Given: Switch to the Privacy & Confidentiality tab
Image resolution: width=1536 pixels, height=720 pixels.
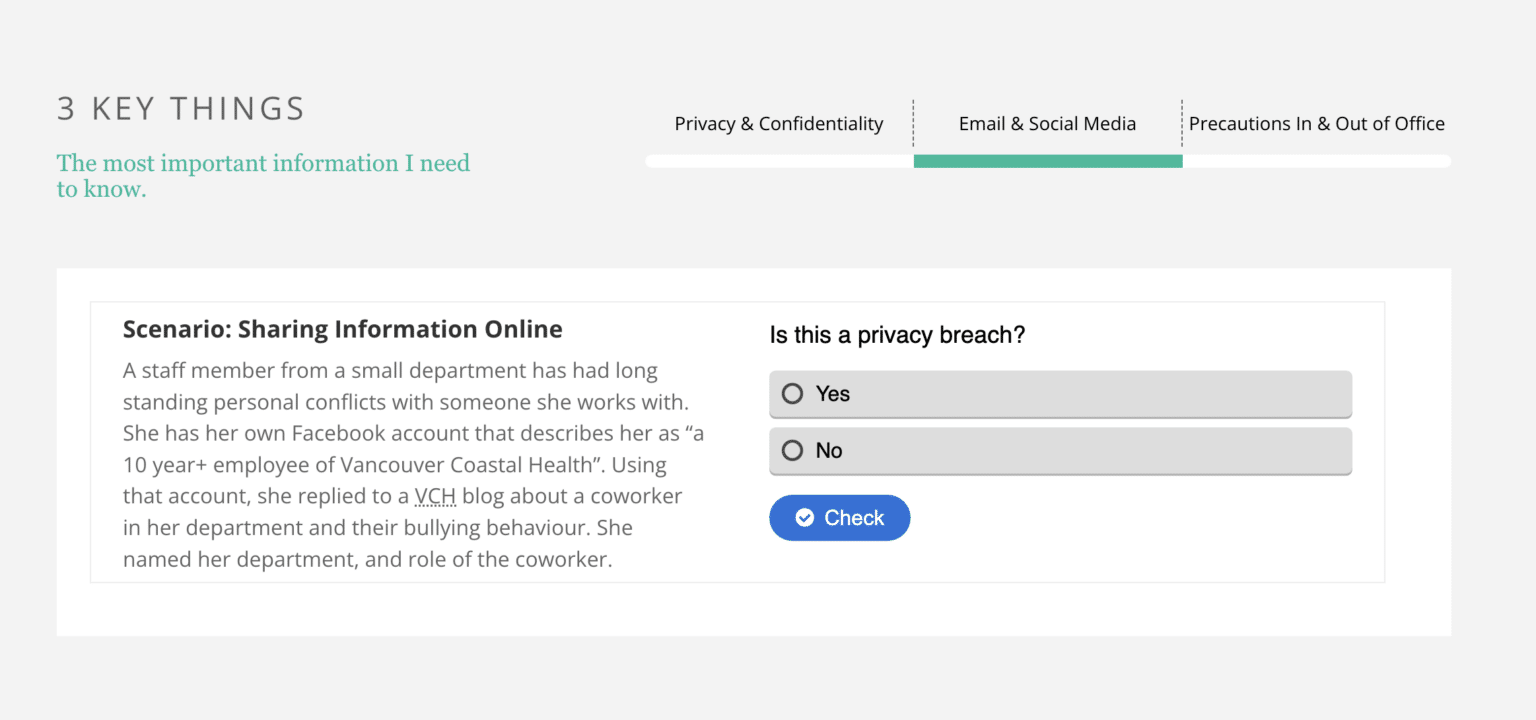Looking at the screenshot, I should point(779,123).
